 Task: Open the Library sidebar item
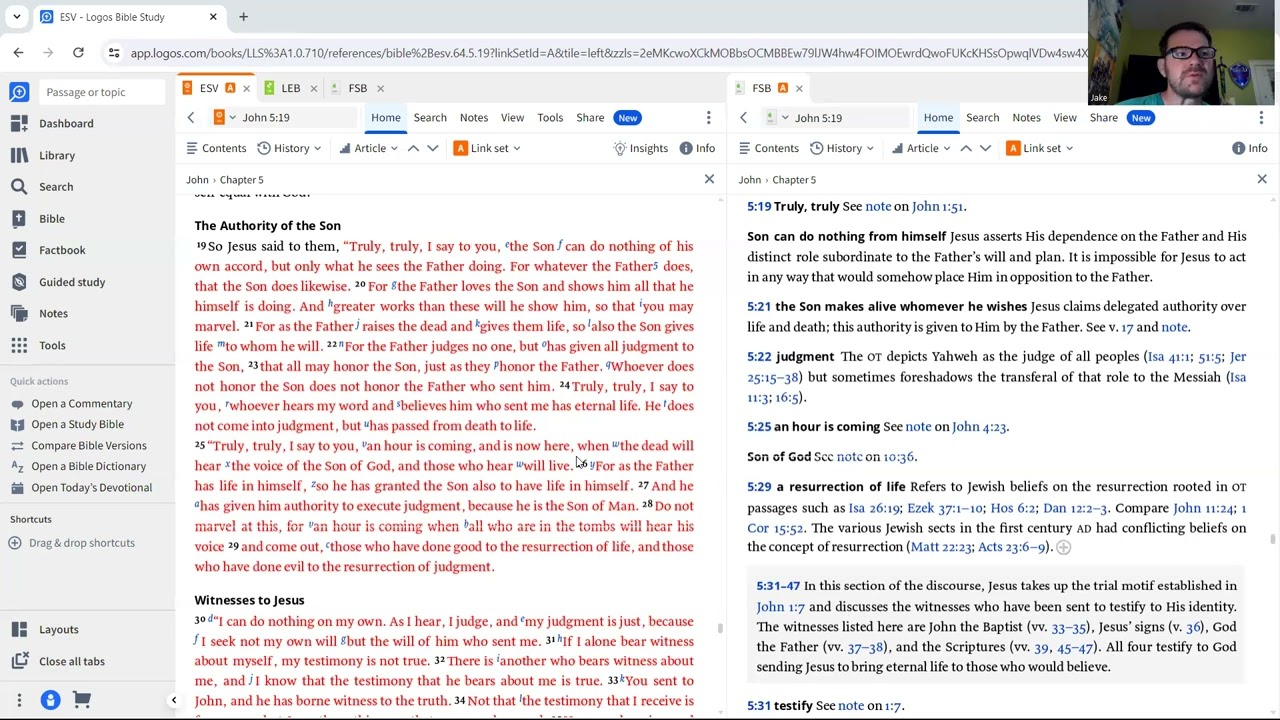pyautogui.click(x=57, y=155)
